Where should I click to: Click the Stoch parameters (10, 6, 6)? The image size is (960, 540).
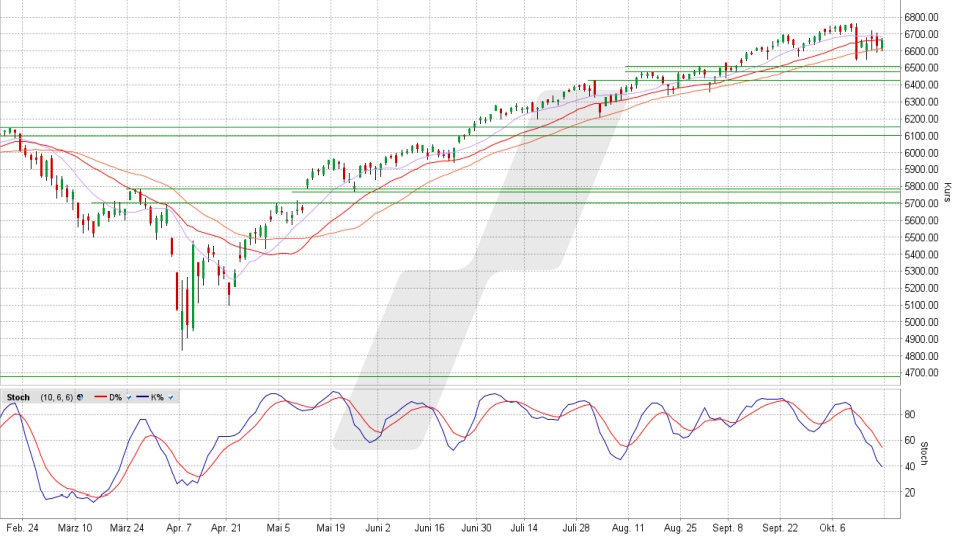click(x=56, y=398)
